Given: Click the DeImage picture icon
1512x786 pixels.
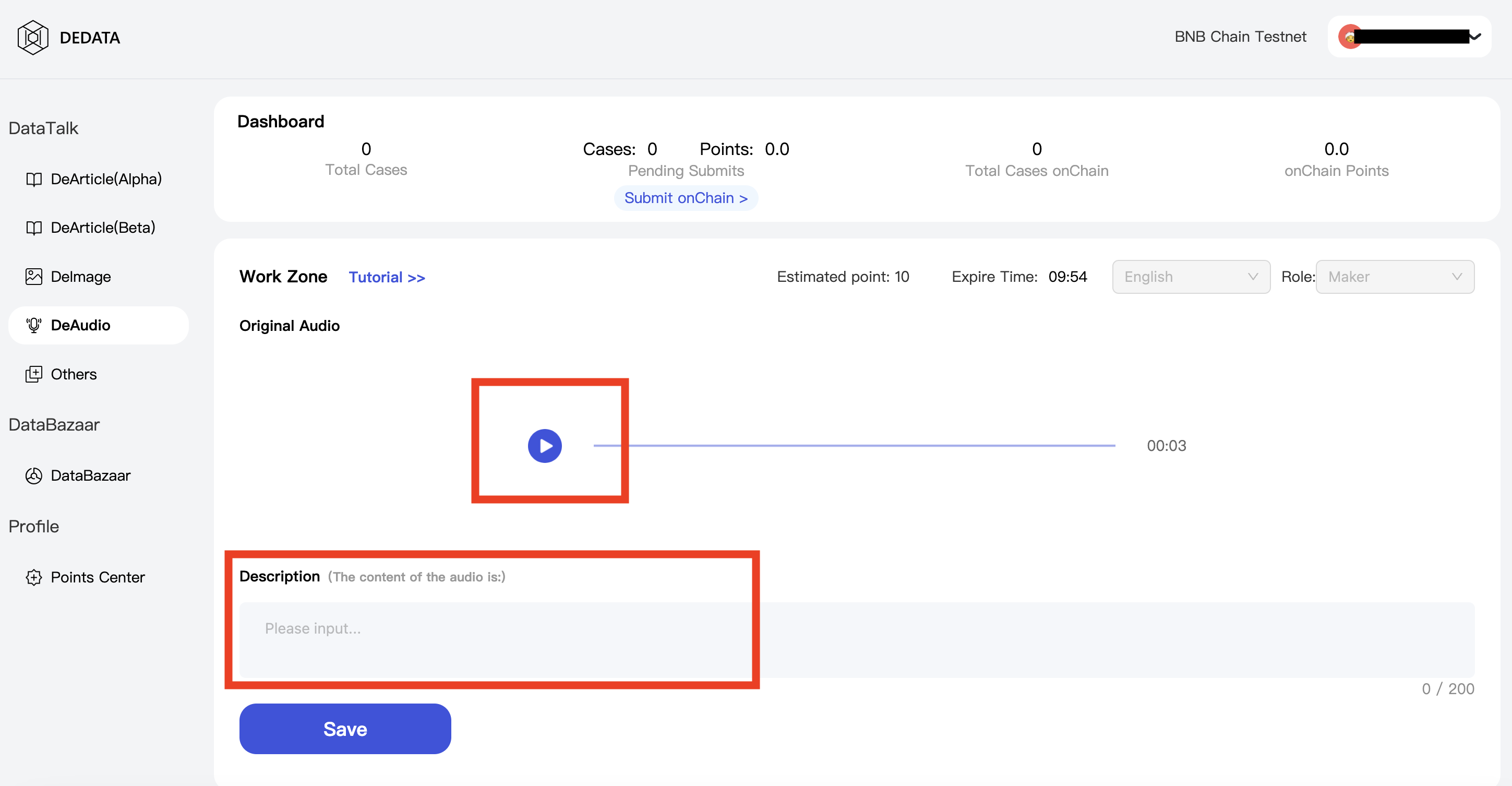Looking at the screenshot, I should 34,277.
